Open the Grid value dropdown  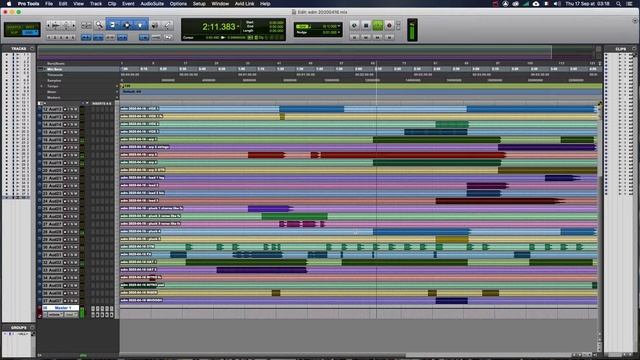[339, 26]
